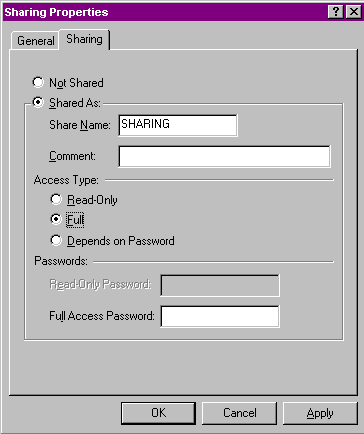Viewport: 364px width, 434px height.
Task: Click the Share Name label
Action: pyautogui.click(x=80, y=125)
